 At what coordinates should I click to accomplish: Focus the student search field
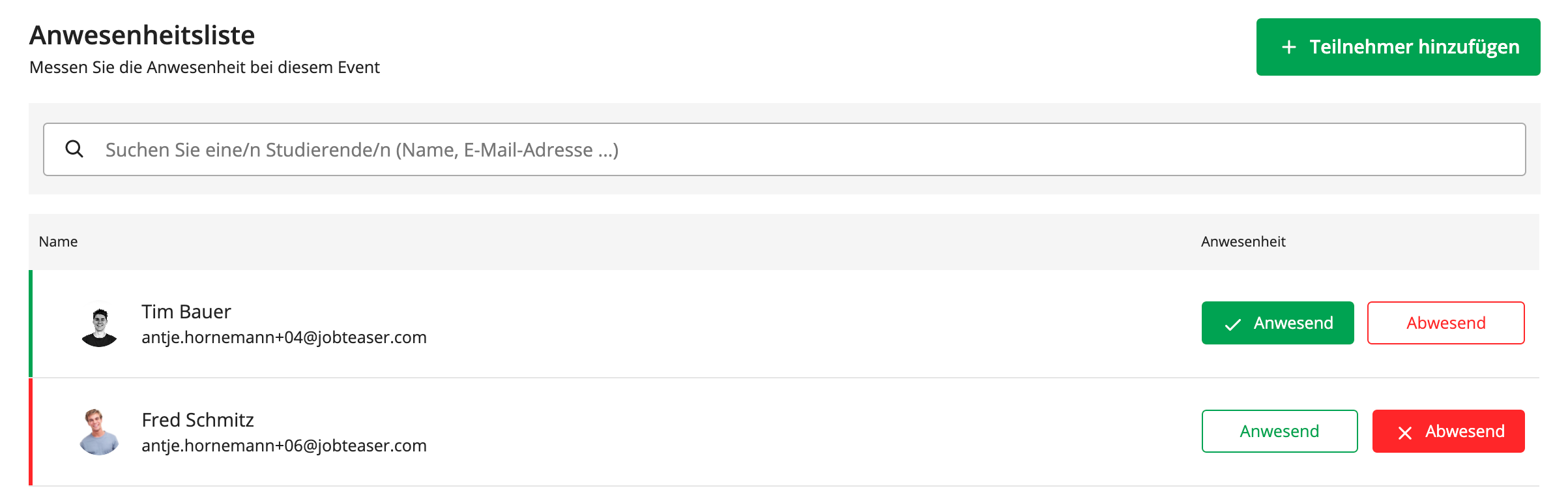point(784,149)
